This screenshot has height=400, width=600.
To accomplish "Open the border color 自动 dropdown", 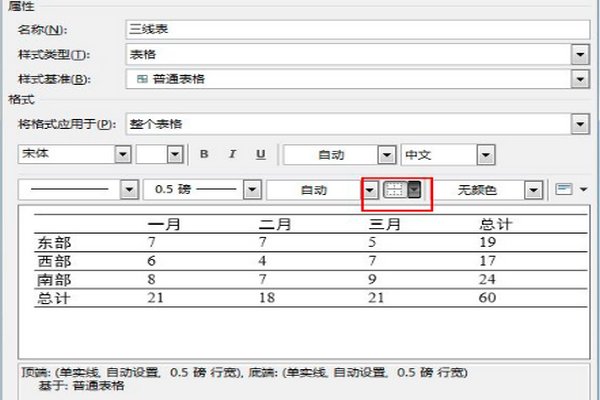I will 370,190.
